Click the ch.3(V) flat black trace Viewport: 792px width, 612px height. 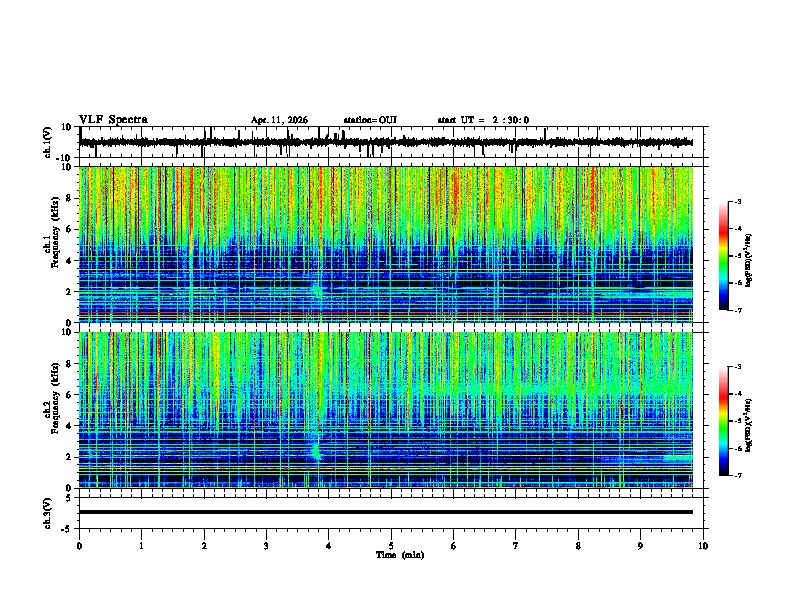(386, 512)
